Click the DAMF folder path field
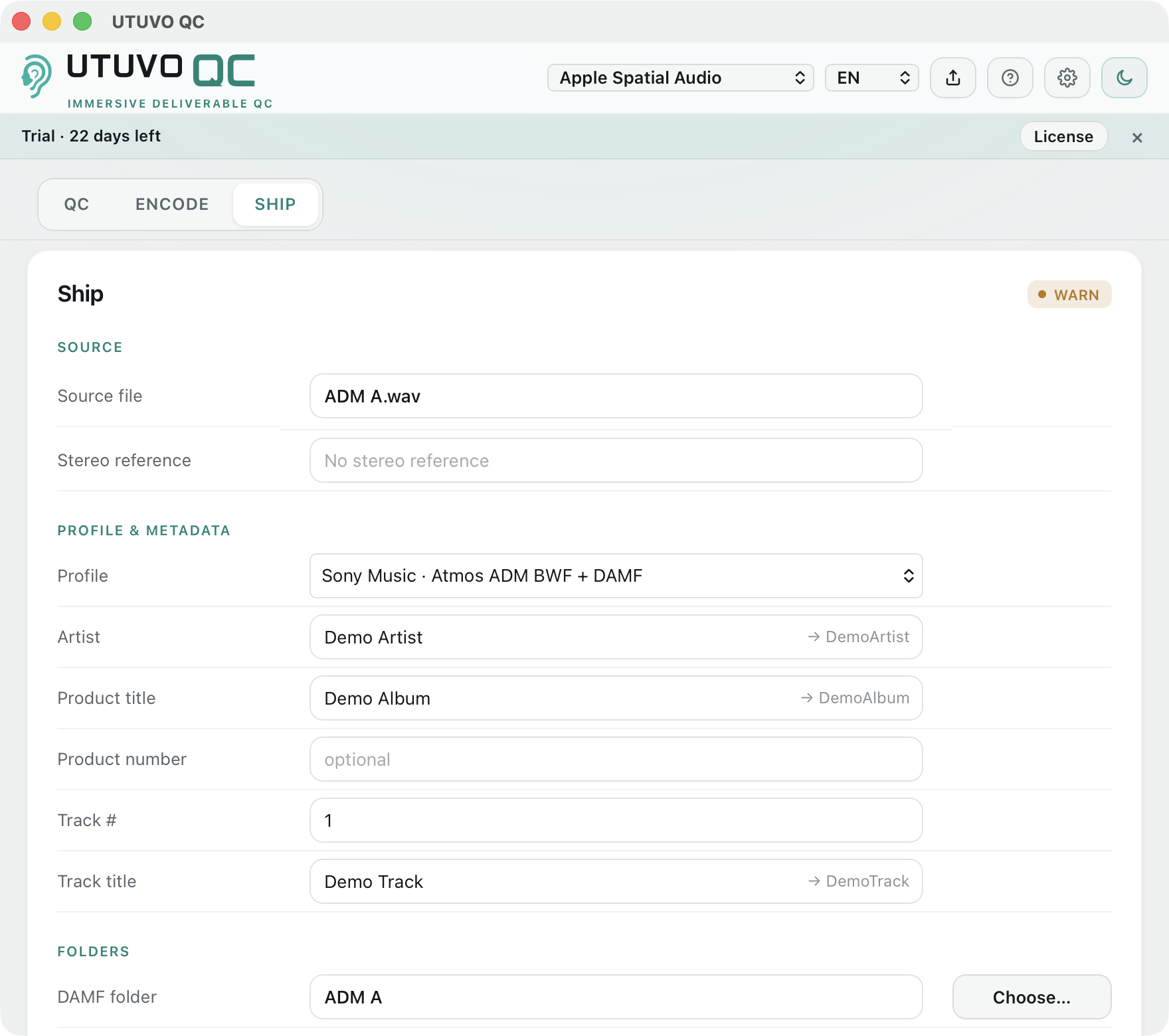Image resolution: width=1169 pixels, height=1036 pixels. [616, 997]
